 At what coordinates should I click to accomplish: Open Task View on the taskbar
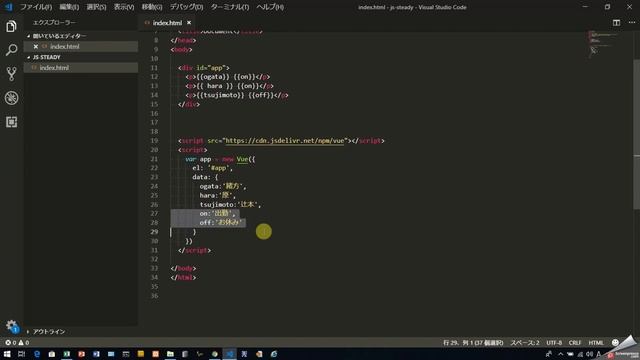point(22,354)
